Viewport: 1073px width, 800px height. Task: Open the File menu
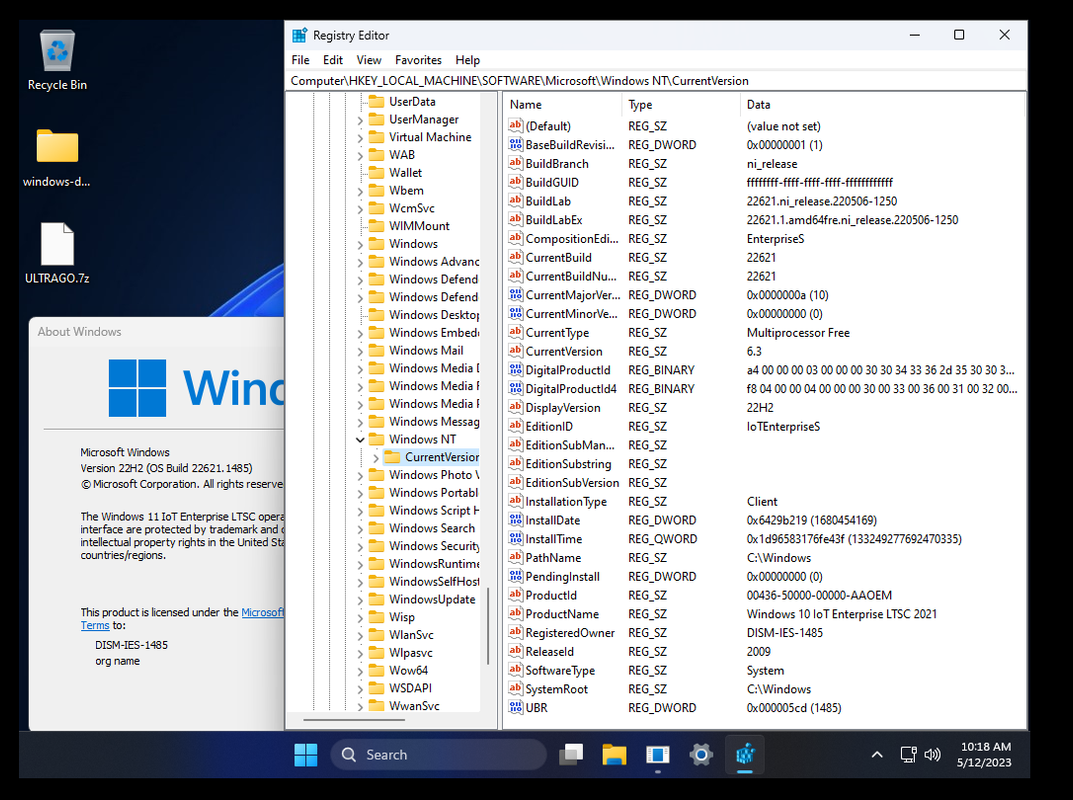(x=300, y=60)
